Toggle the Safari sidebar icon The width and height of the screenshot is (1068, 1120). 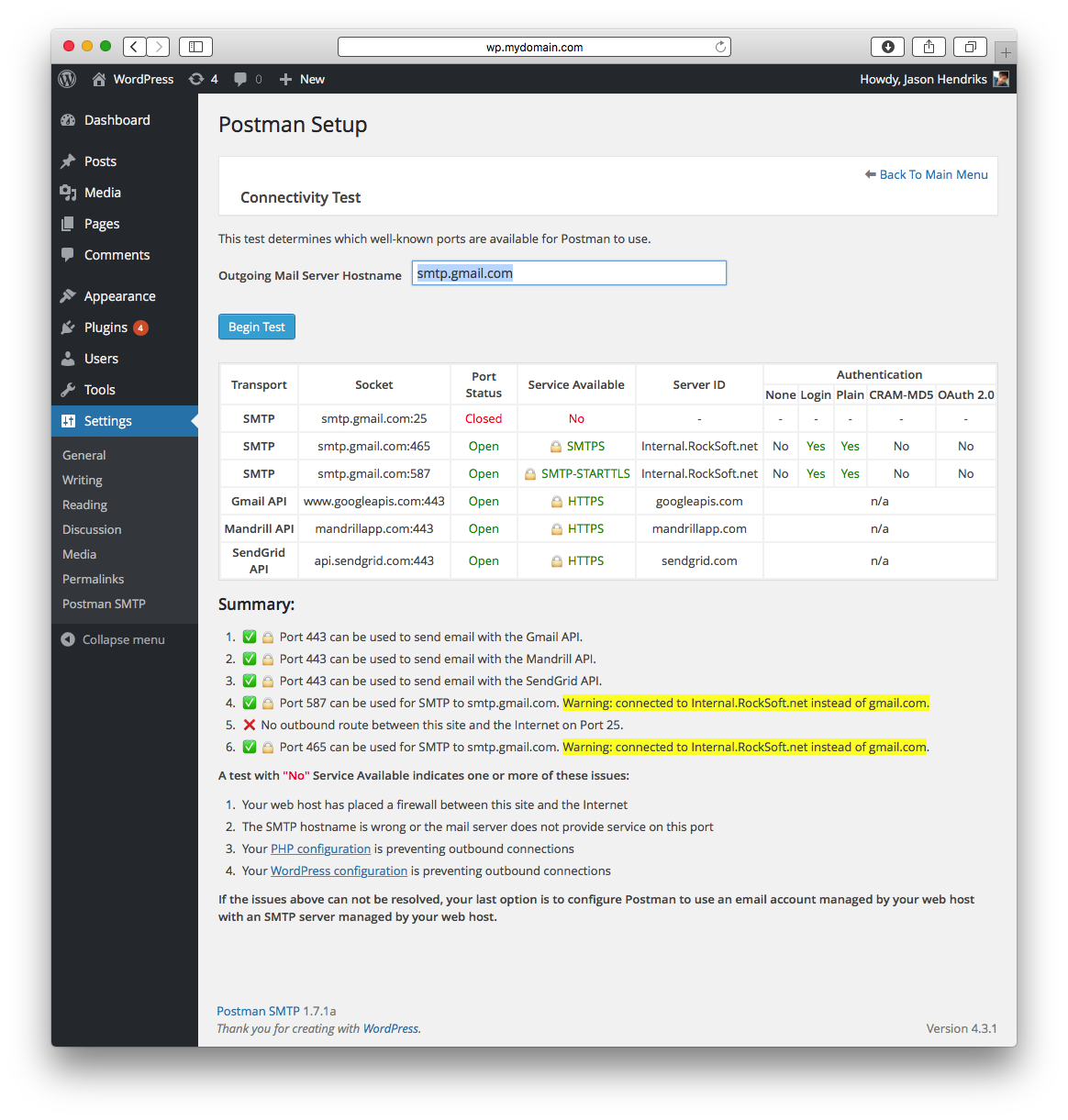[x=195, y=47]
